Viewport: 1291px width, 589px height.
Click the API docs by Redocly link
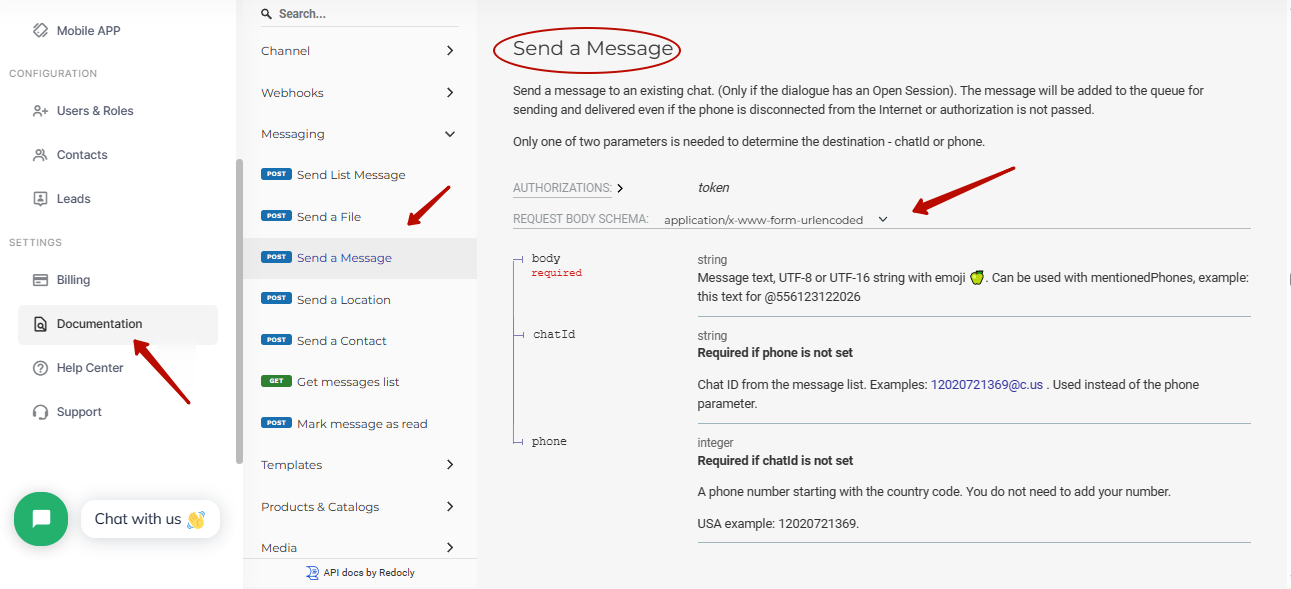click(360, 573)
